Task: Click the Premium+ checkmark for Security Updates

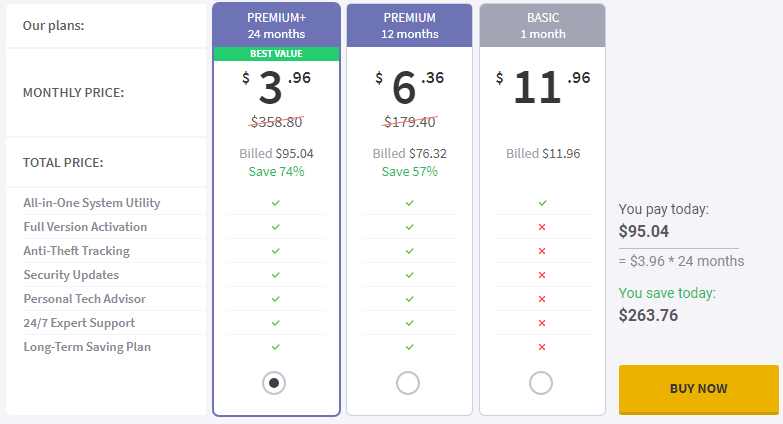Action: pyautogui.click(x=276, y=275)
